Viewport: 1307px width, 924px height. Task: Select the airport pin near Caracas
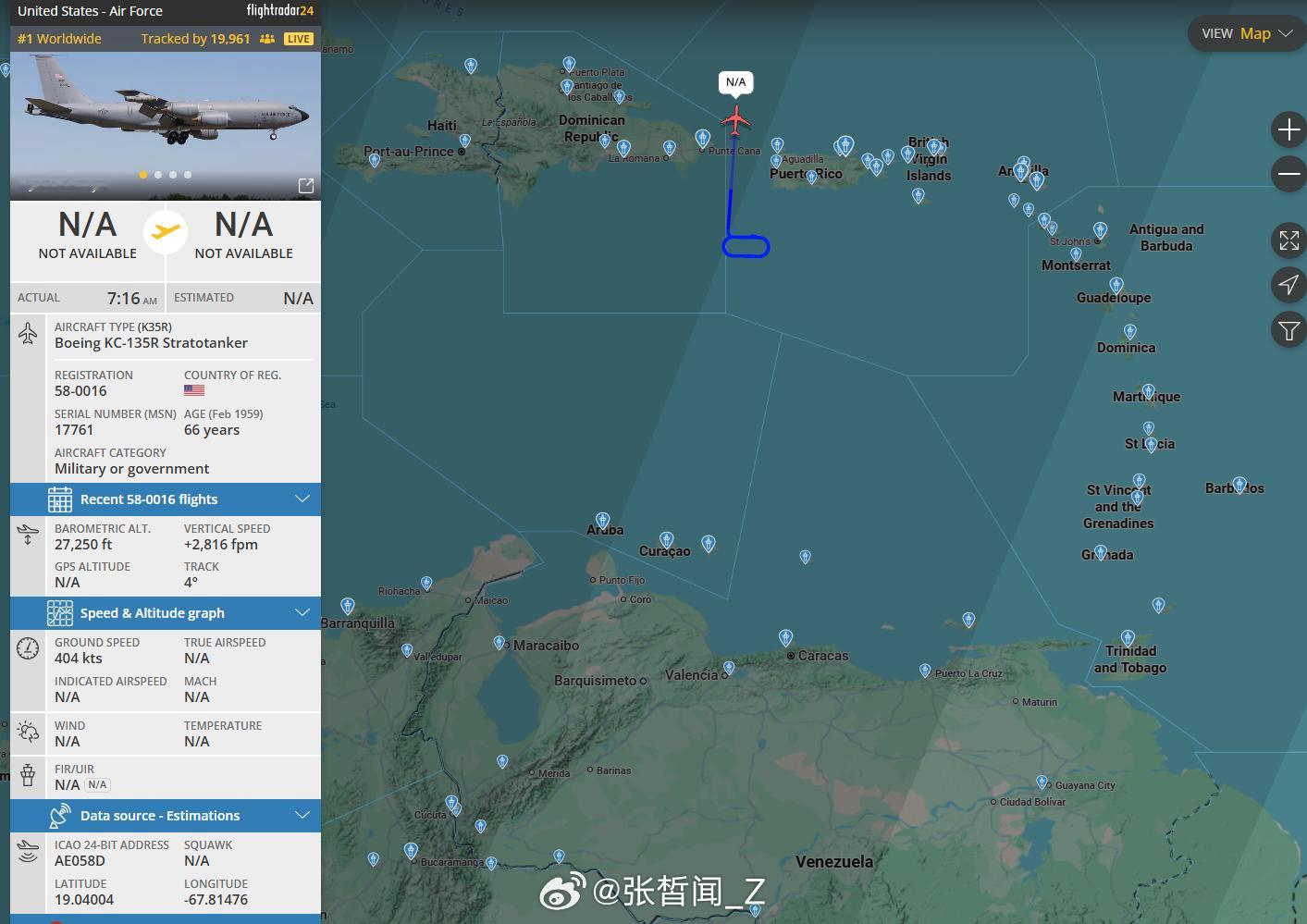coord(785,637)
